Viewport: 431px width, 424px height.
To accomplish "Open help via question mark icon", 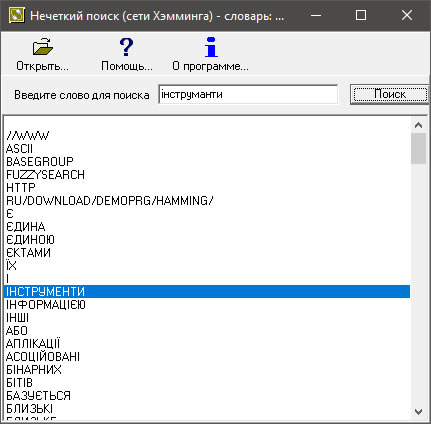I will [126, 47].
